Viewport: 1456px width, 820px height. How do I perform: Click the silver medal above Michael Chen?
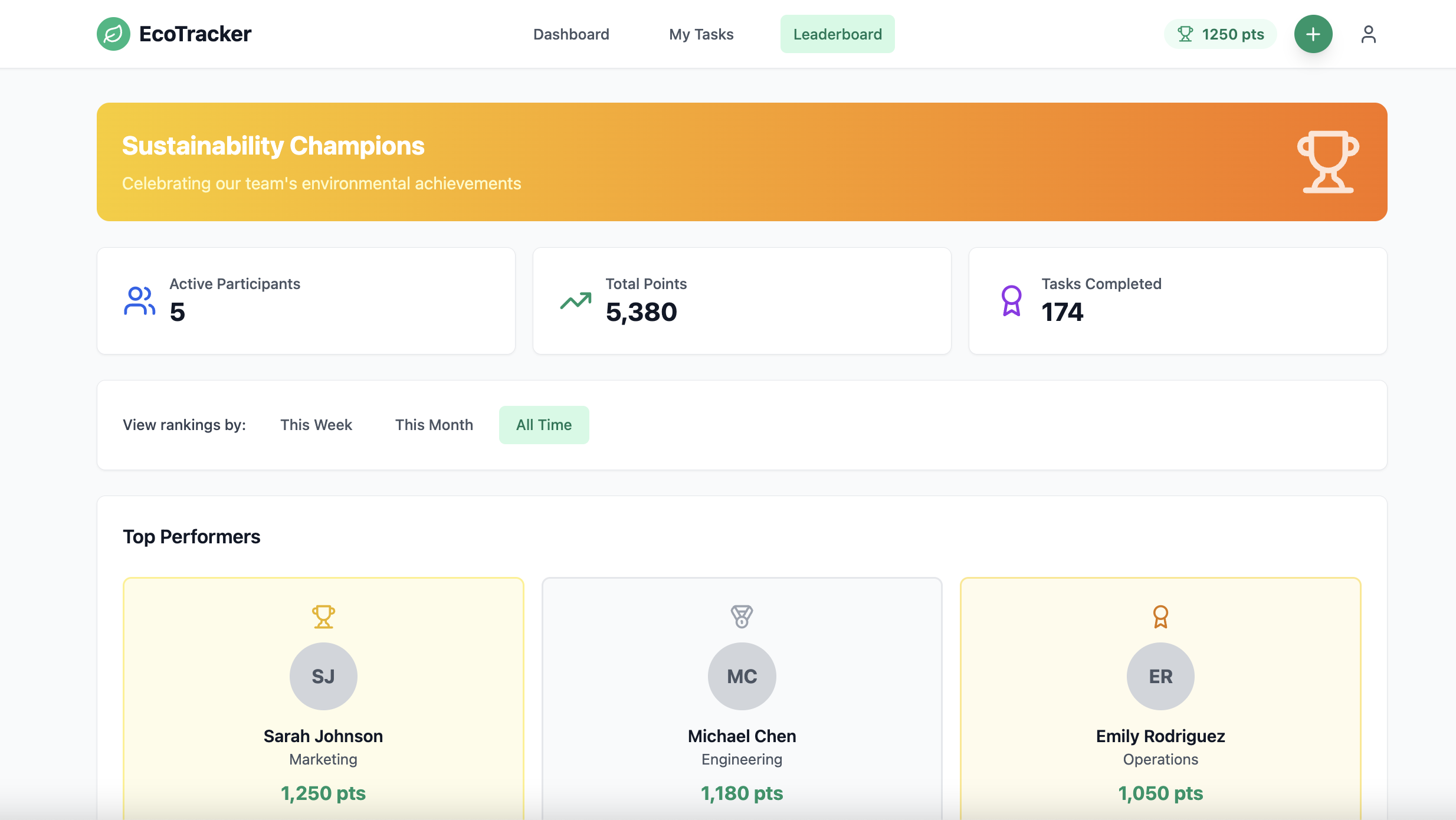click(742, 616)
